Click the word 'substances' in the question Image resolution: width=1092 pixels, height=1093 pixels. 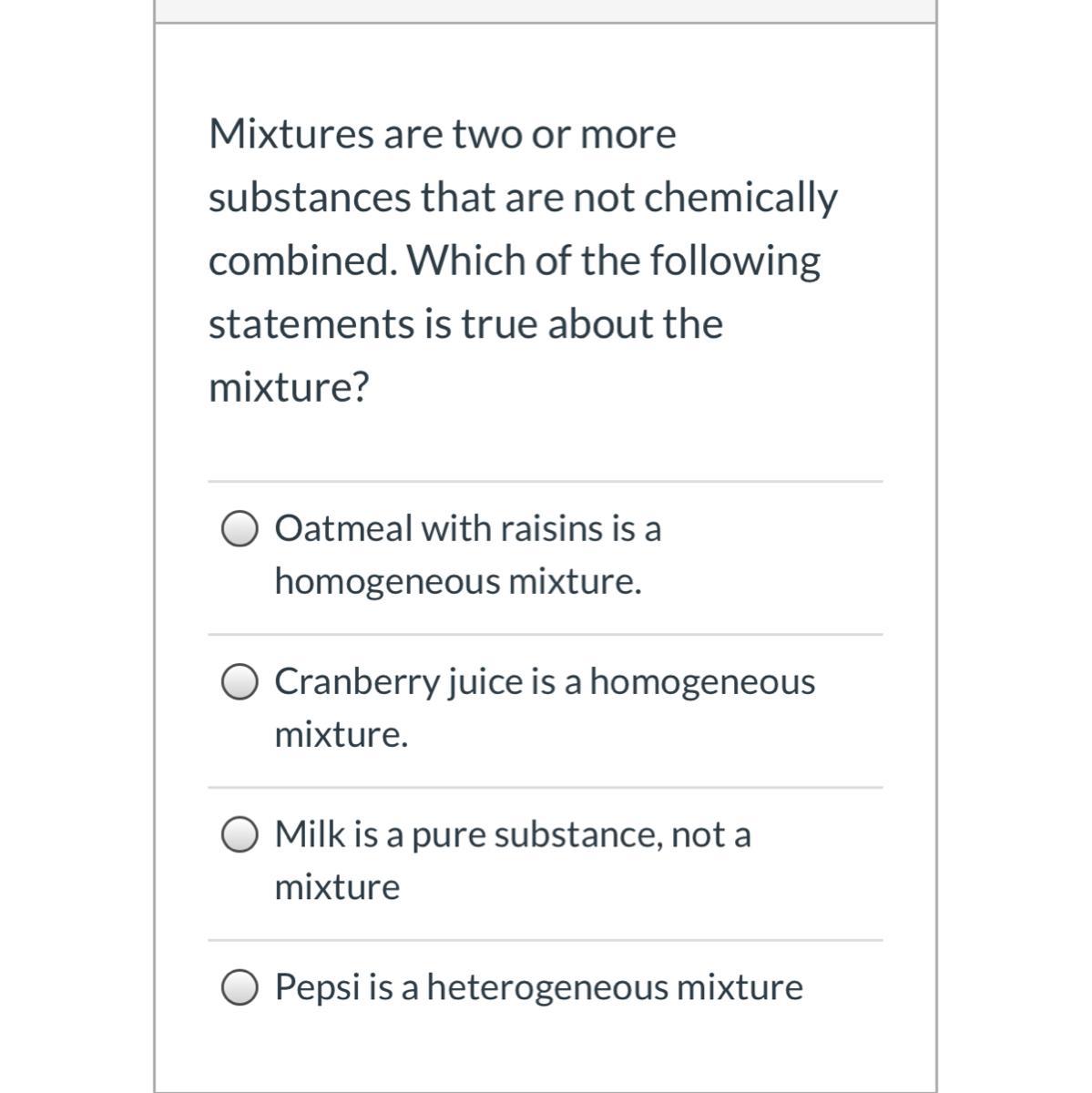pos(309,198)
